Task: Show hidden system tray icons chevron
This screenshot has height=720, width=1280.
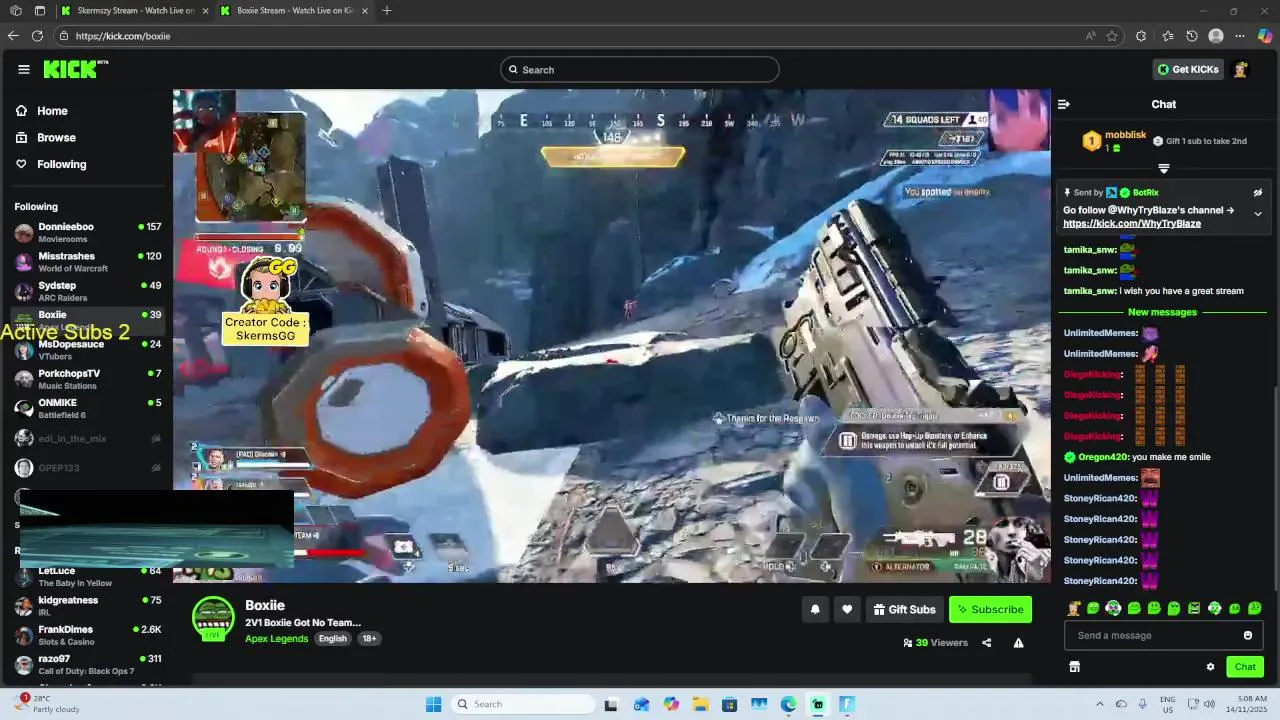Action: tap(1100, 704)
